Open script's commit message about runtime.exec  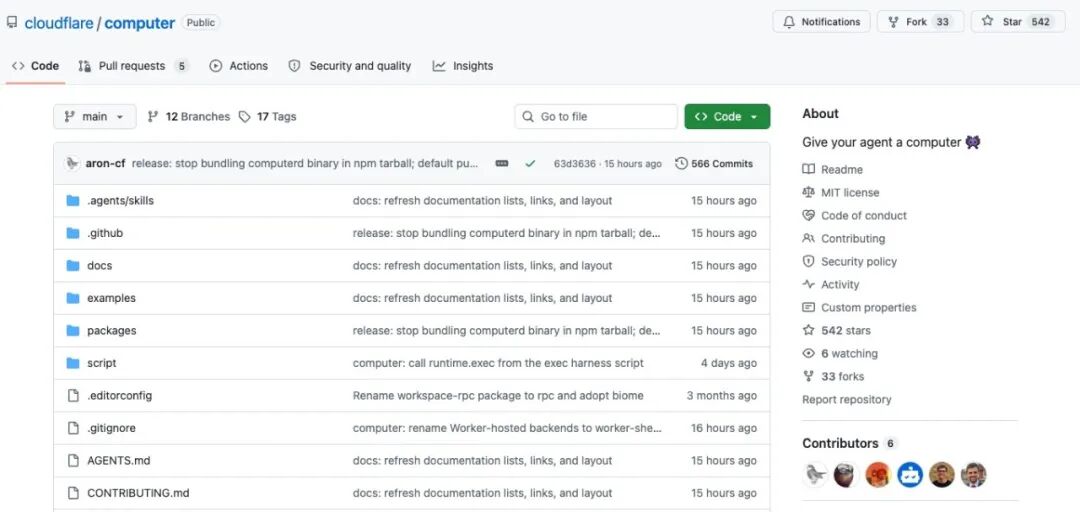pos(498,363)
